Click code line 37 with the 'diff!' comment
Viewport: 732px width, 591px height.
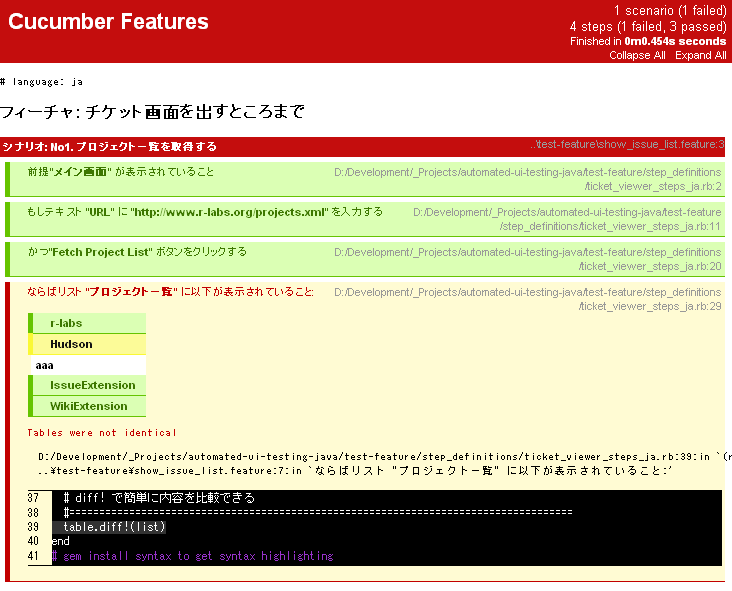coord(159,498)
